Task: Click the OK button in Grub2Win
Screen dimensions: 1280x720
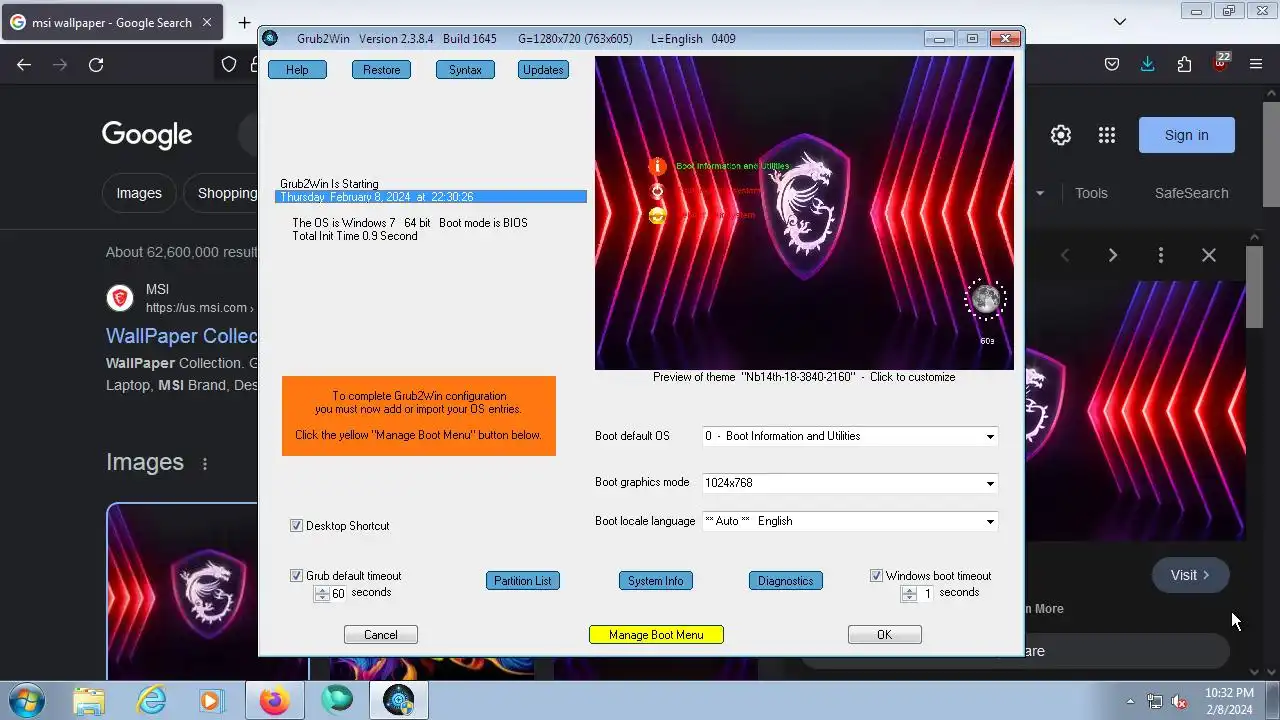Action: point(884,635)
